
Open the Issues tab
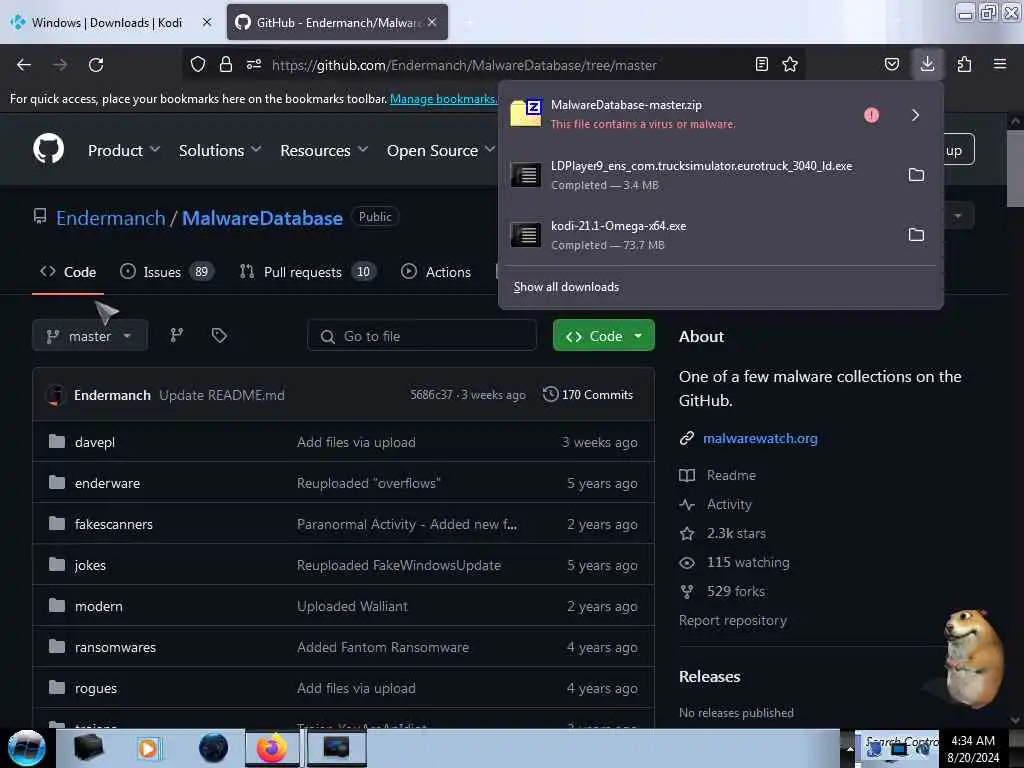click(167, 272)
